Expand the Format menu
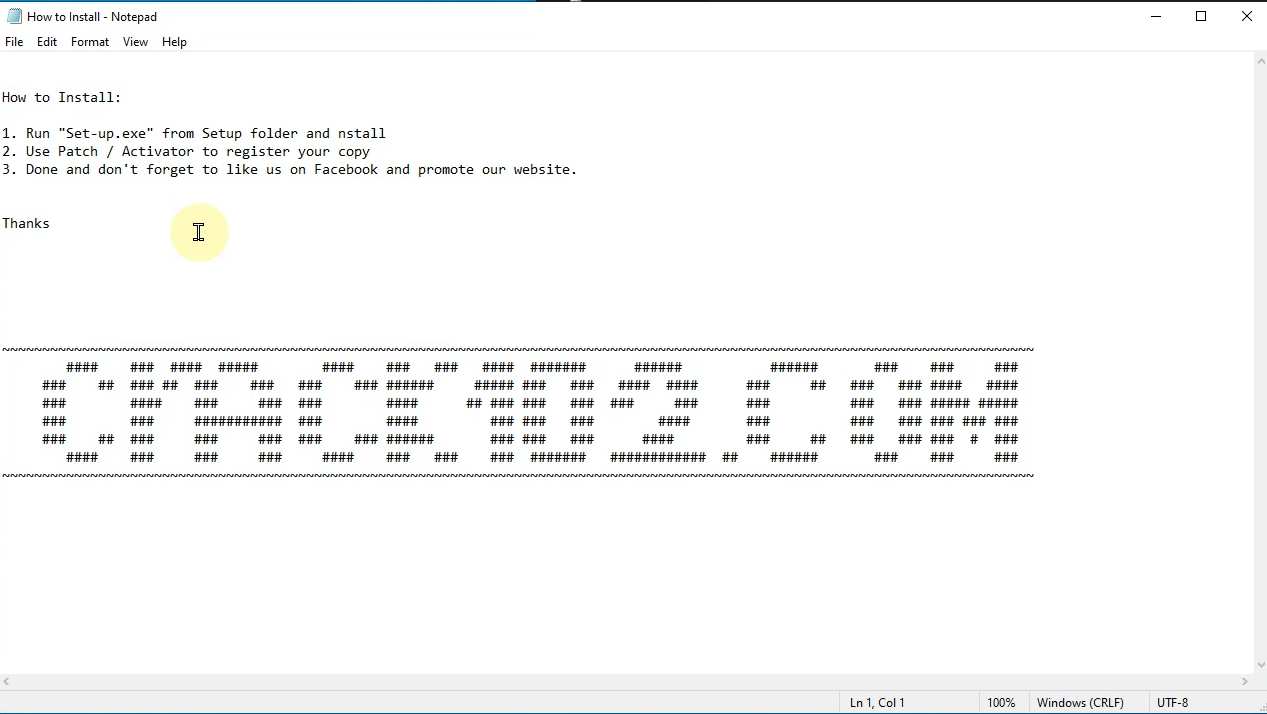 point(90,42)
